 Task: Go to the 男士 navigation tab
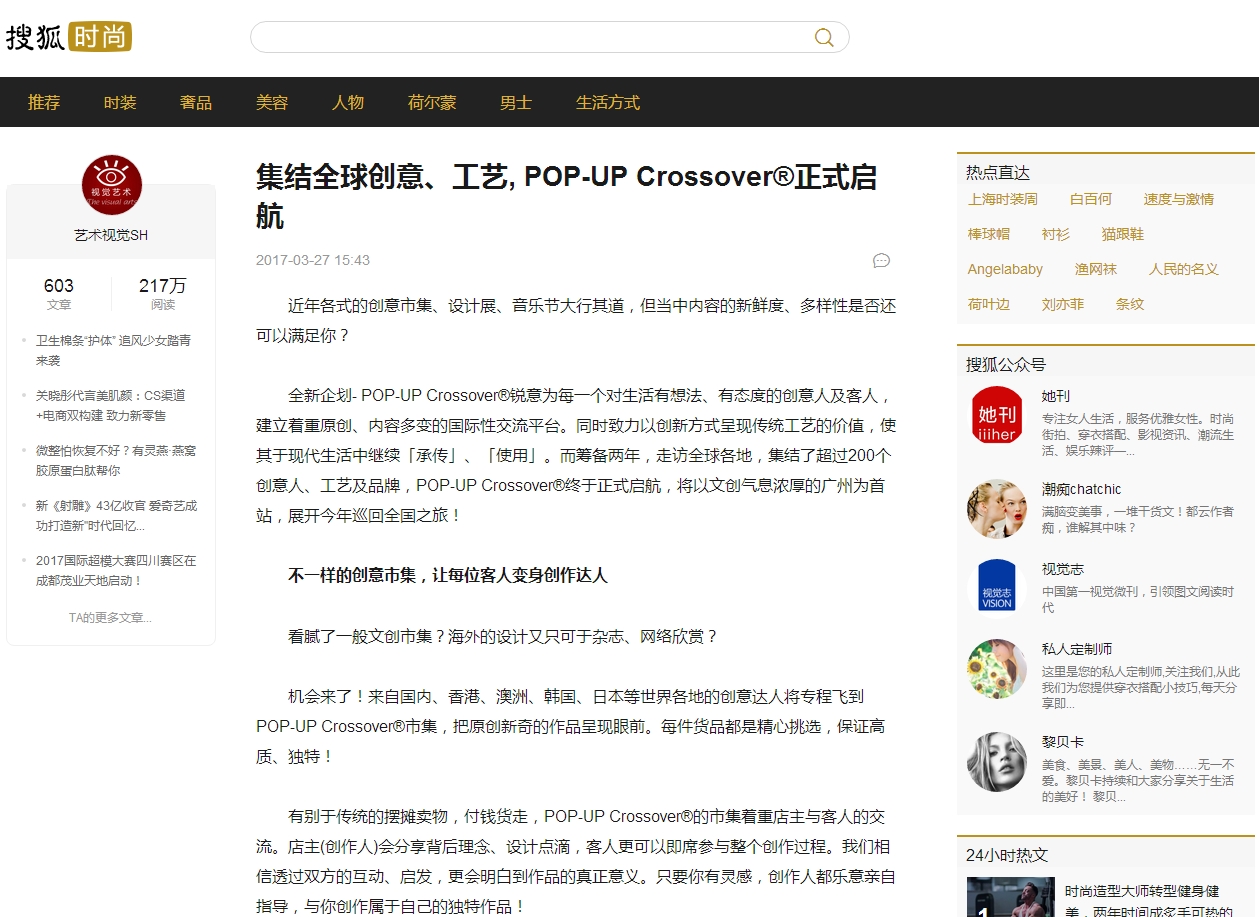tap(516, 102)
